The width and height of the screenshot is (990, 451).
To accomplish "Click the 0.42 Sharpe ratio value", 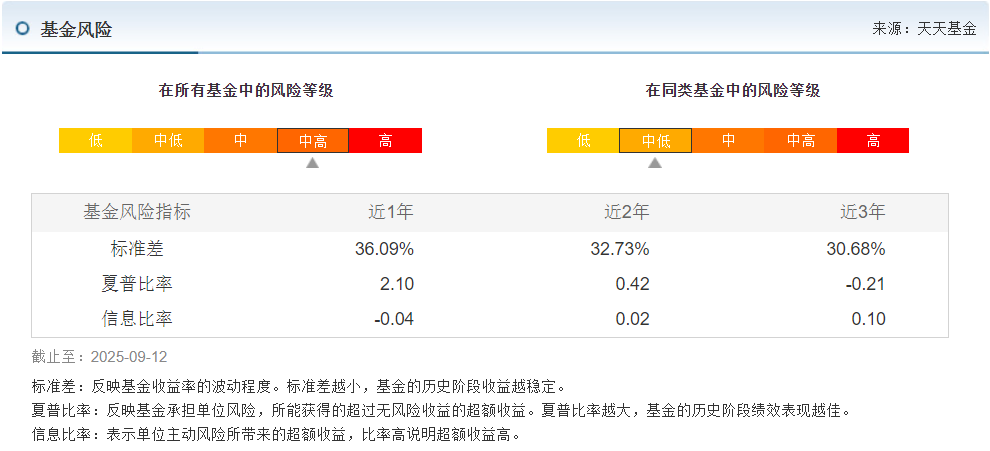I will coord(633,284).
